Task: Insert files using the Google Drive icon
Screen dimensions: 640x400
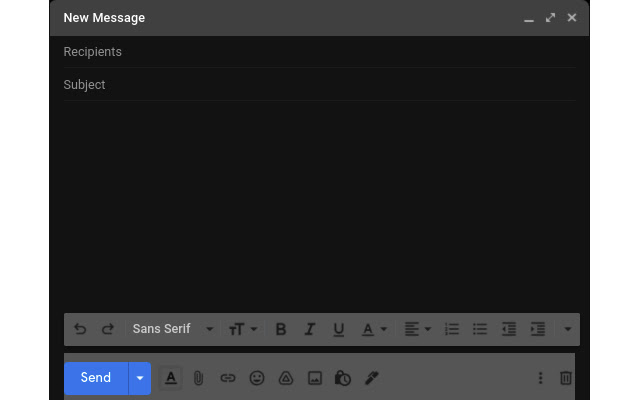Action: click(286, 378)
